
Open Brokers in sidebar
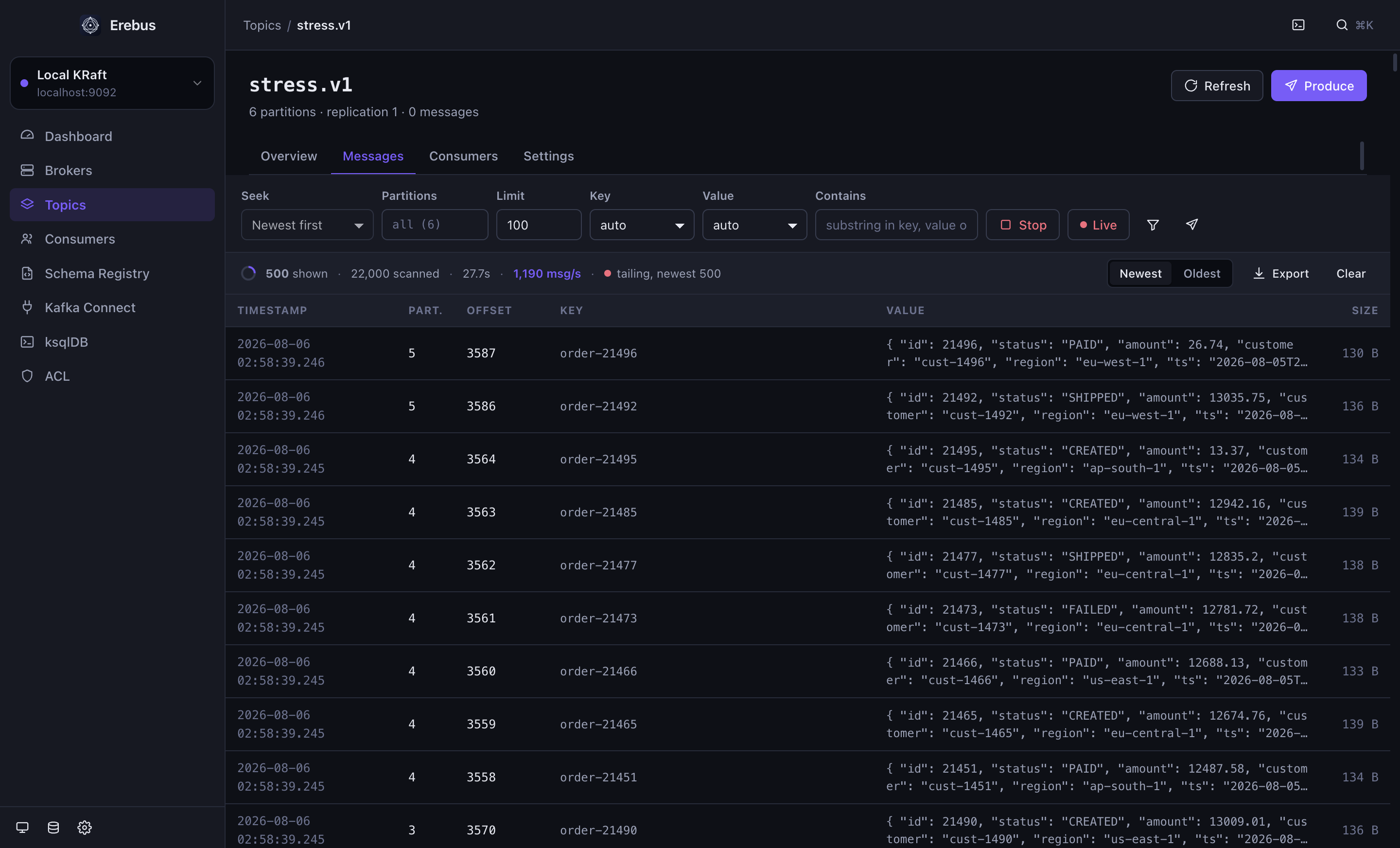pyautogui.click(x=112, y=170)
